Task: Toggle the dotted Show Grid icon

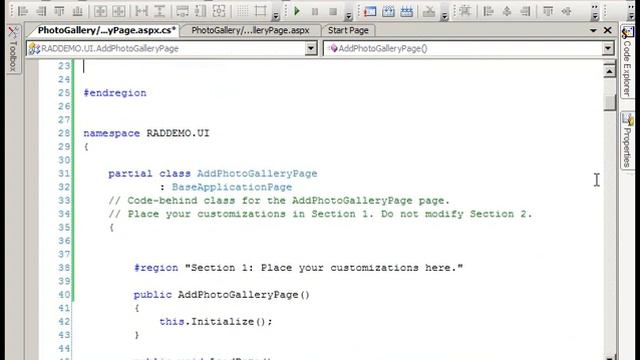Action: point(242,11)
